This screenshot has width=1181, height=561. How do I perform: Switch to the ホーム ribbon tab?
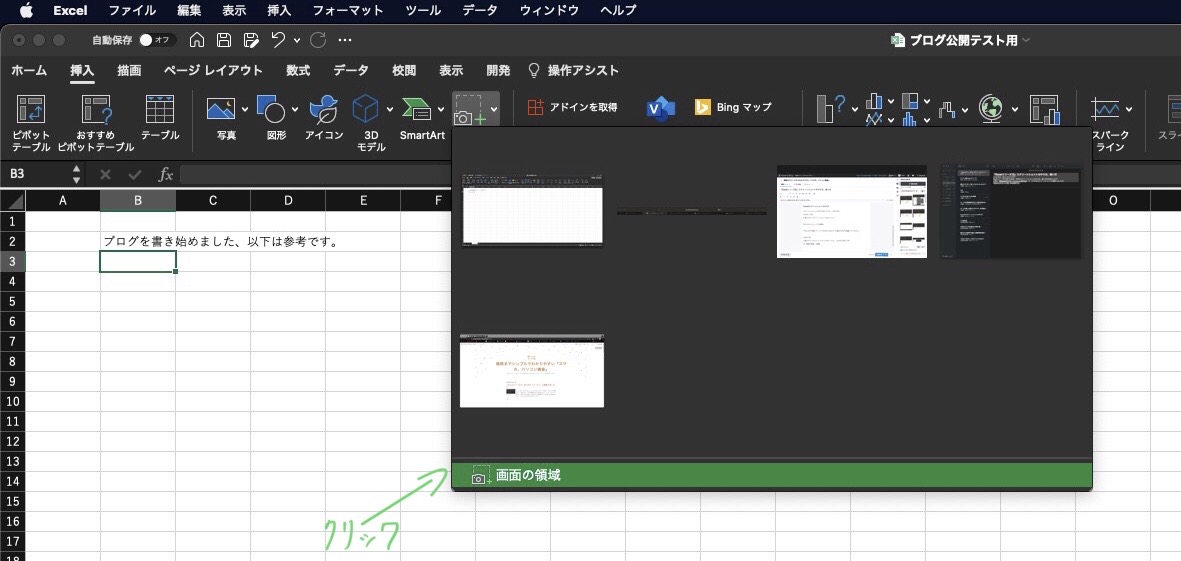29,71
